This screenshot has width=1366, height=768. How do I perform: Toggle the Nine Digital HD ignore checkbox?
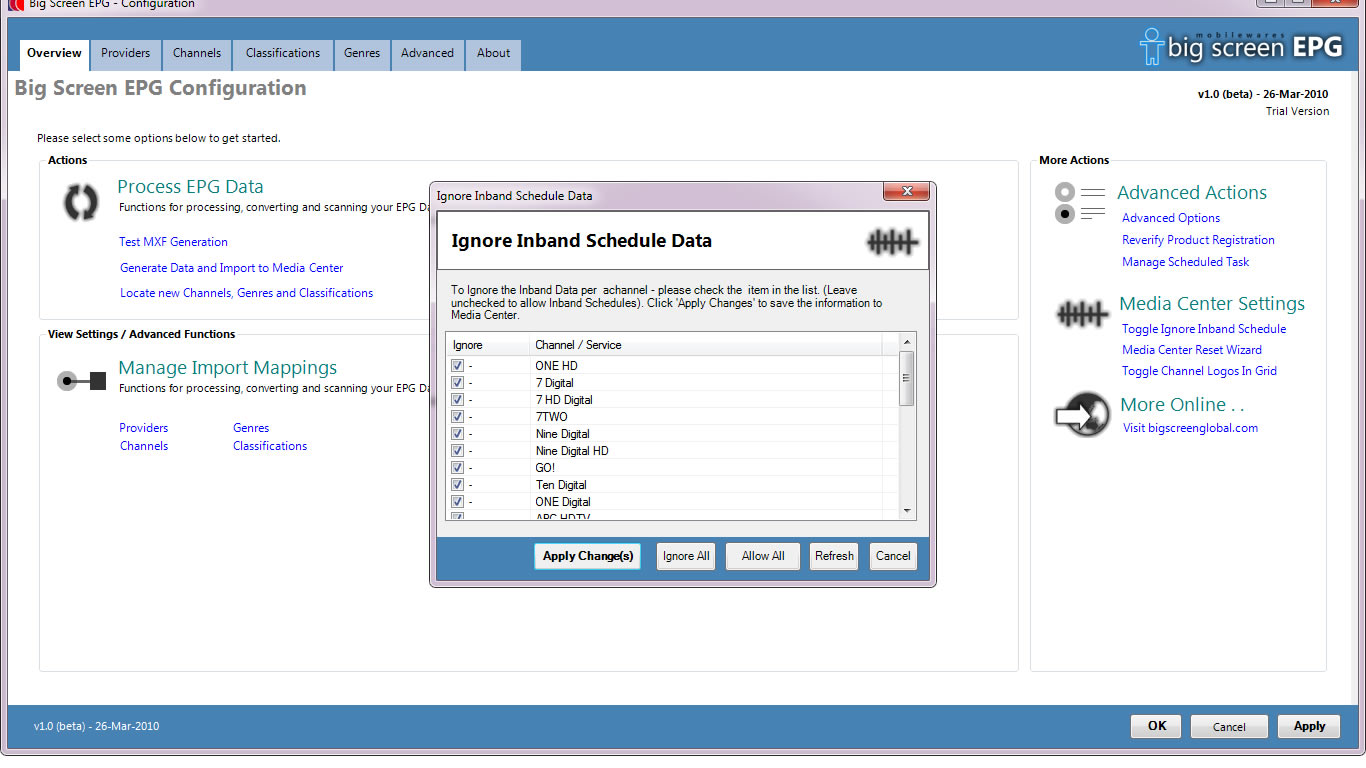[x=457, y=451]
